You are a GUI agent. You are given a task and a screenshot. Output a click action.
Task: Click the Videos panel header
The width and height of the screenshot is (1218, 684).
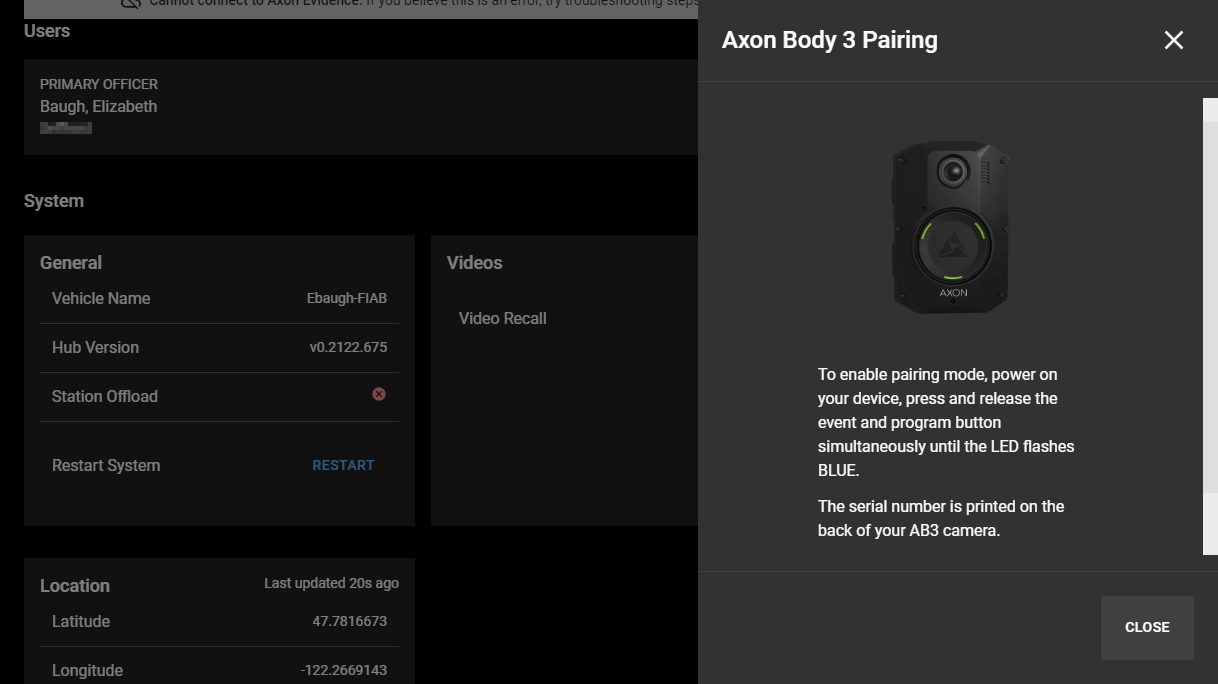pos(474,262)
